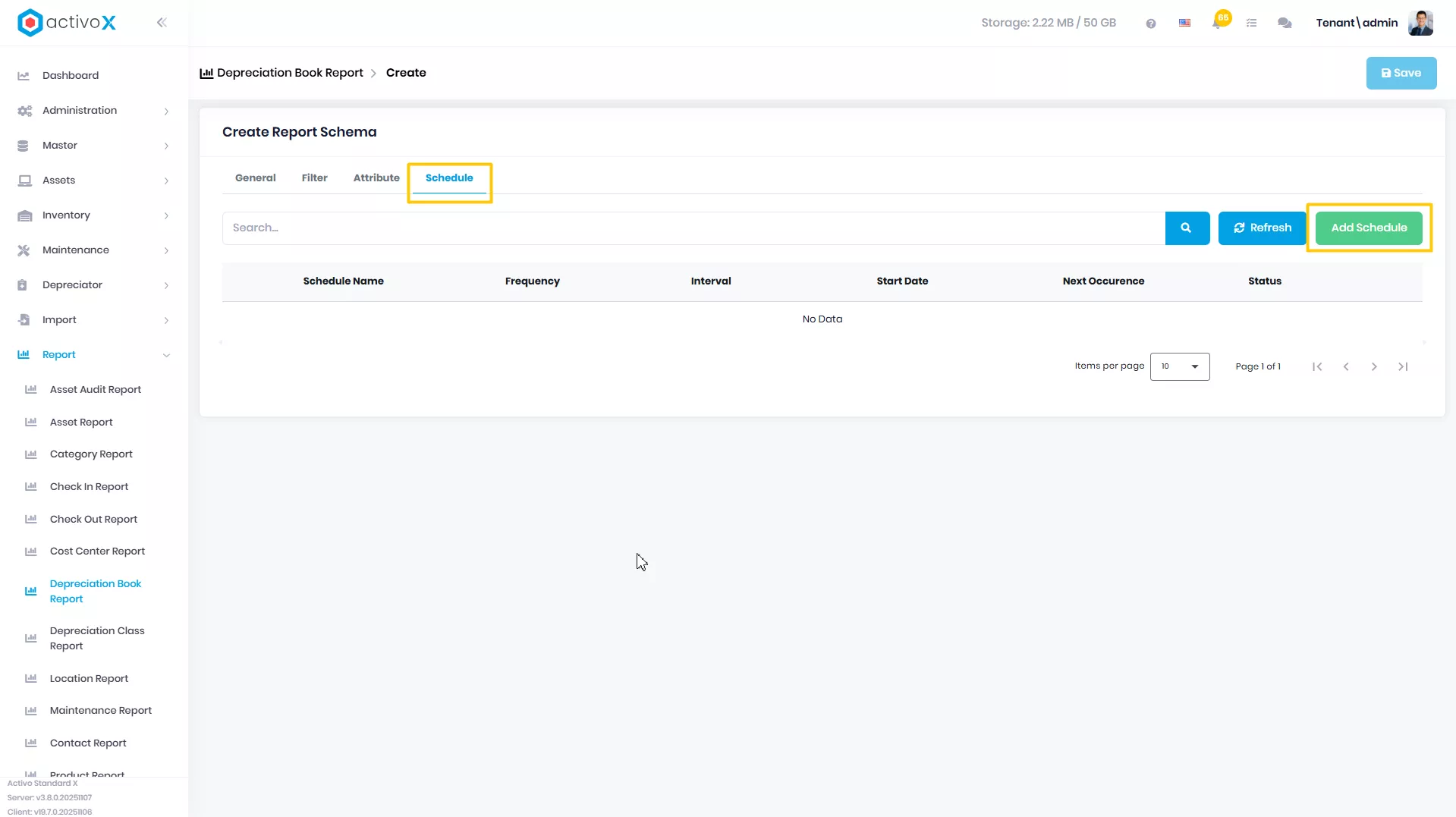Click the Interval column header
Image resolution: width=1456 pixels, height=817 pixels.
click(710, 281)
